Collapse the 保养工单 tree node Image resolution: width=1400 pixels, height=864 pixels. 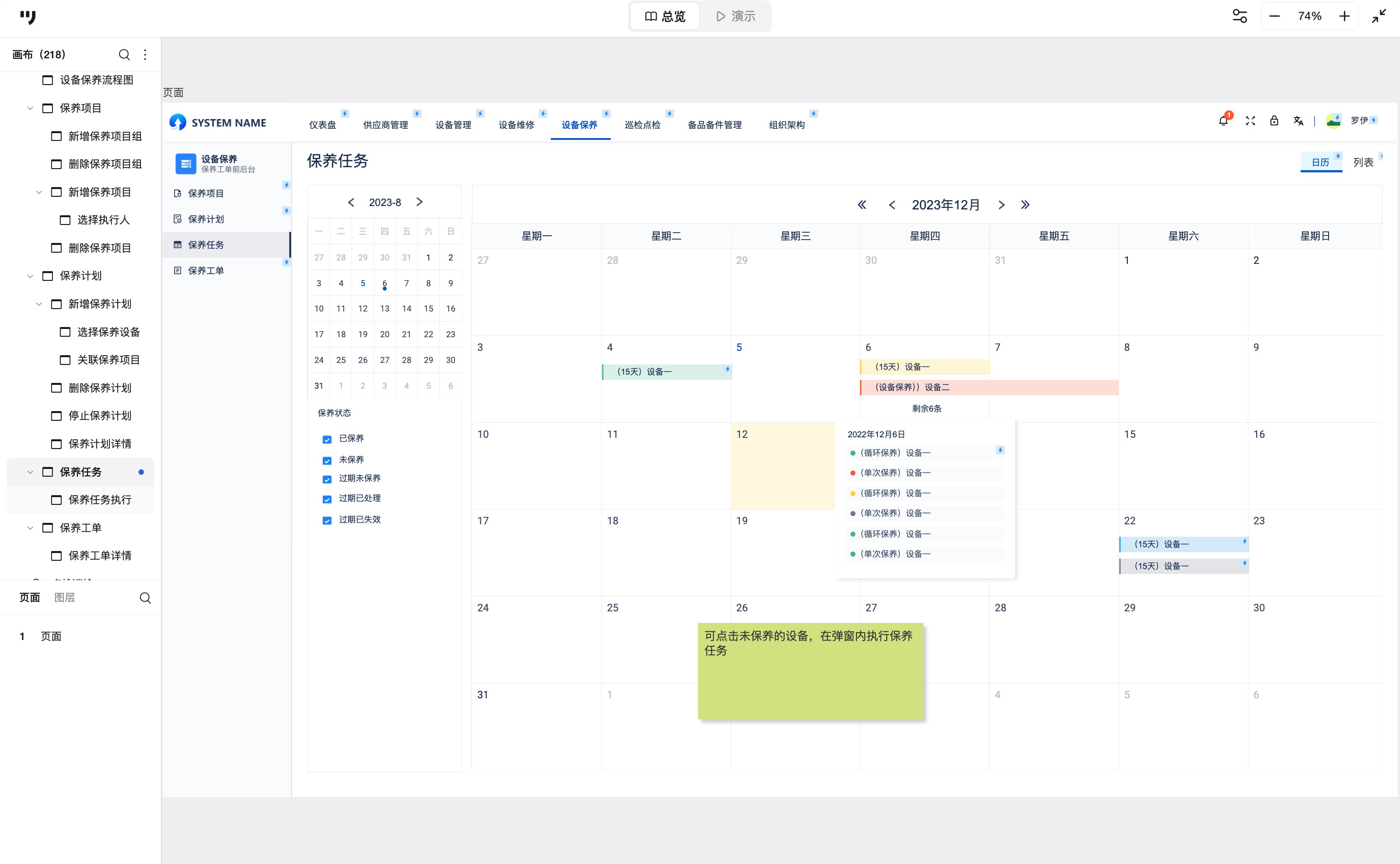(x=30, y=528)
